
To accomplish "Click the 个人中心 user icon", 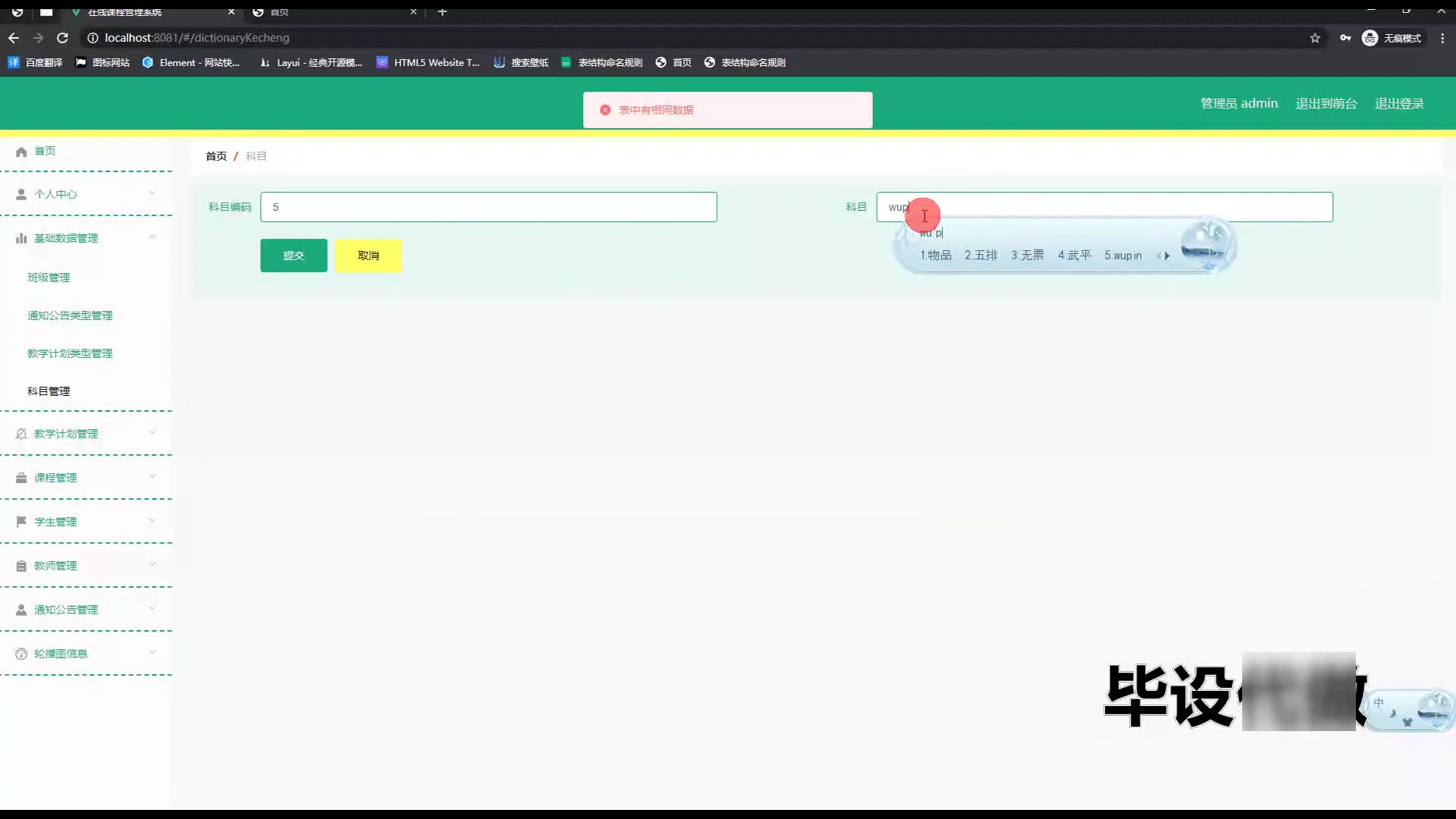I will pyautogui.click(x=21, y=195).
